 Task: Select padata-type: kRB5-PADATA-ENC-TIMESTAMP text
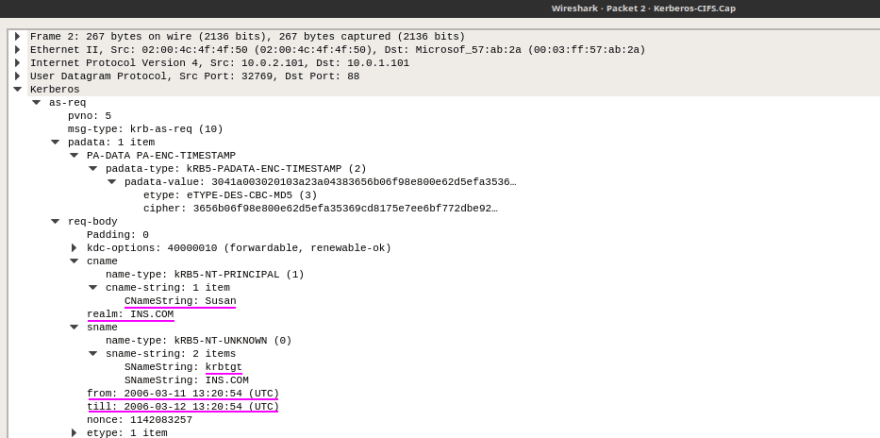click(236, 169)
